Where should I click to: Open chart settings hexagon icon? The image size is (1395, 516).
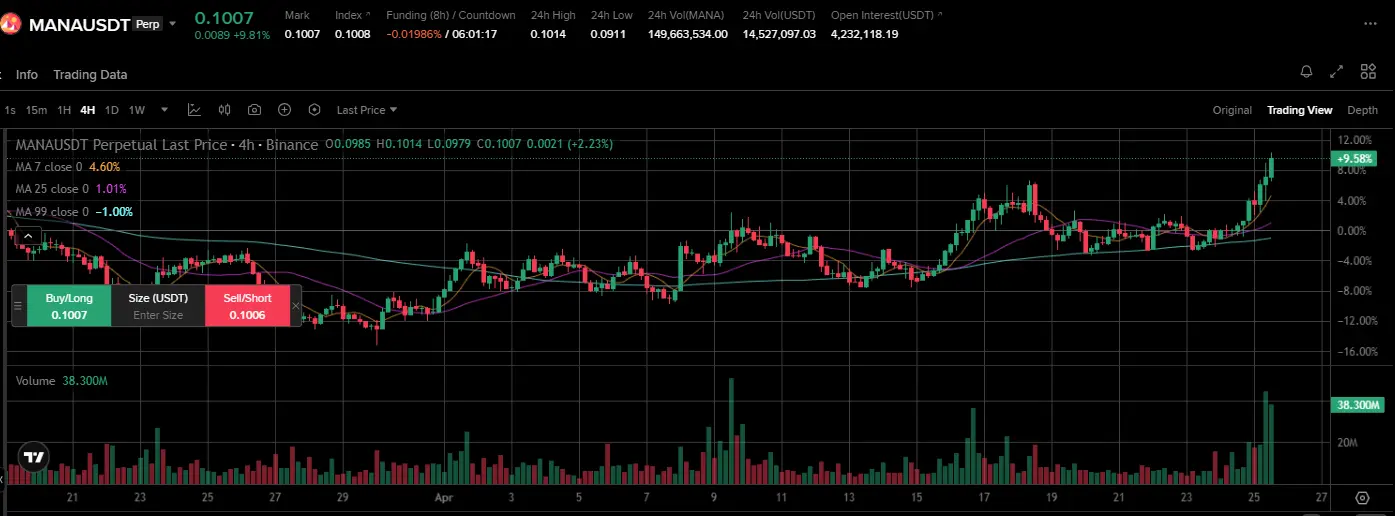click(x=314, y=110)
